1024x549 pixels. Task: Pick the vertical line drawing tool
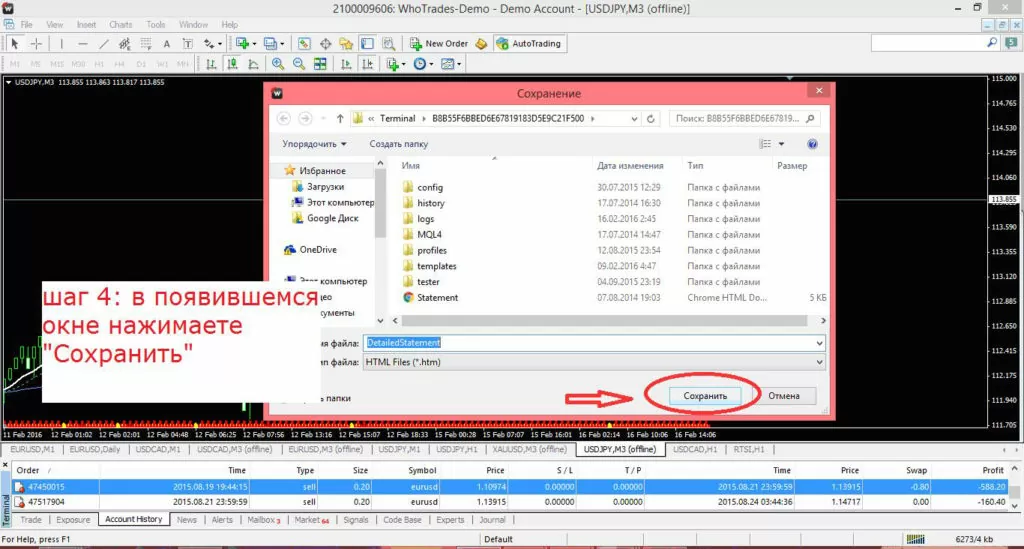tap(62, 44)
